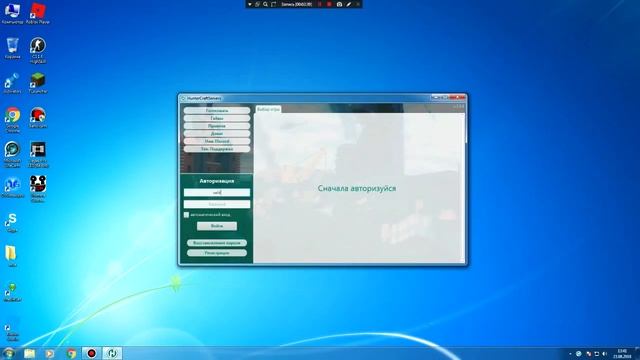The width and height of the screenshot is (640, 360).
Task: Open the recording toolbar dropdown arrow
Action: click(250, 4)
